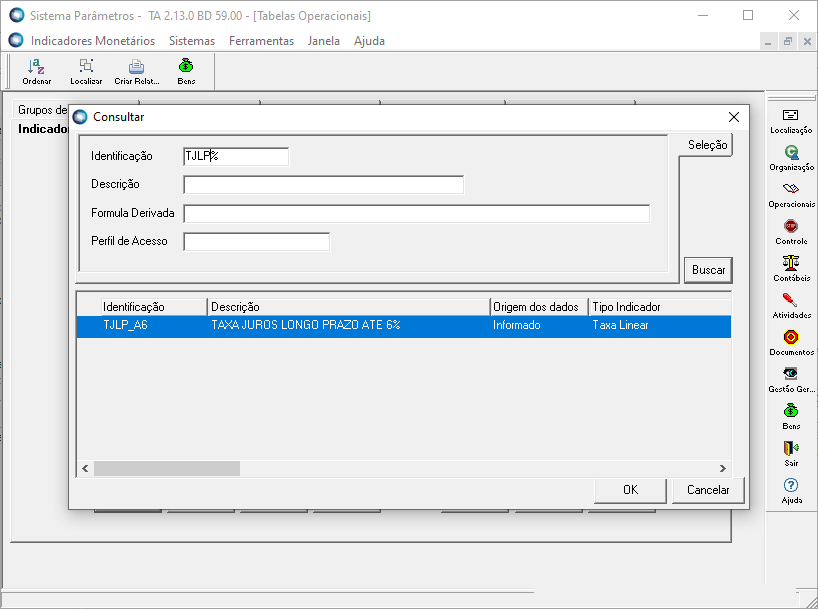818x609 pixels.
Task: Click the Identificação input field
Action: point(236,157)
